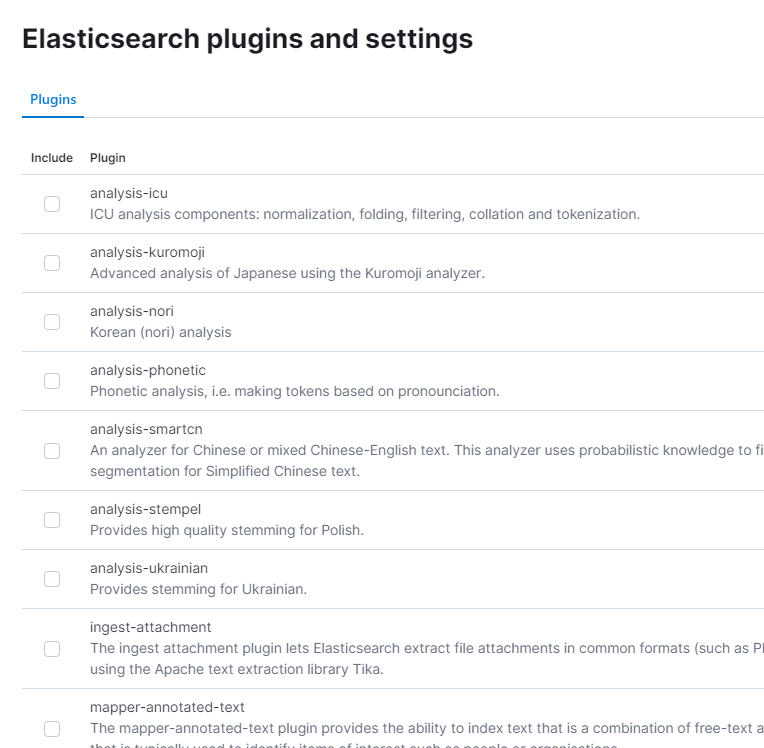Viewport: 764px width, 748px height.
Task: Select the analysis-stempel checkbox
Action: click(52, 520)
